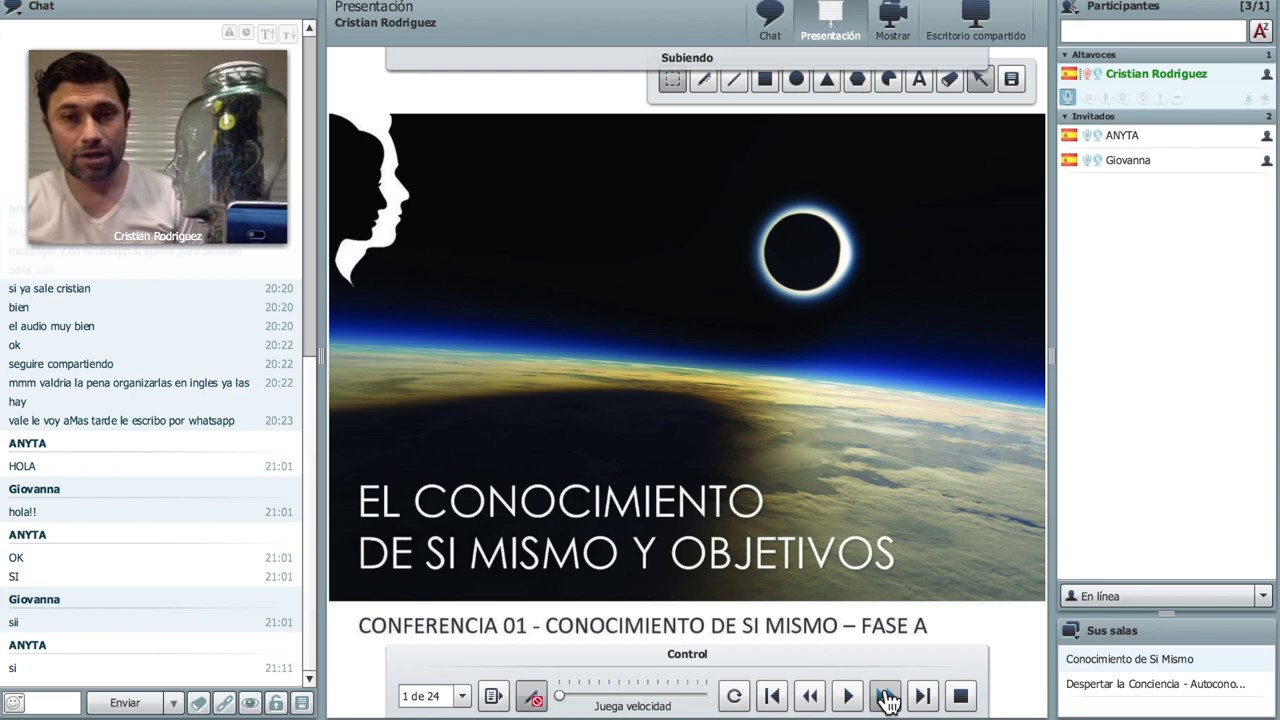Screen dimensions: 1280x720
Task: Open the emoticon picker in chat
Action: point(13,703)
